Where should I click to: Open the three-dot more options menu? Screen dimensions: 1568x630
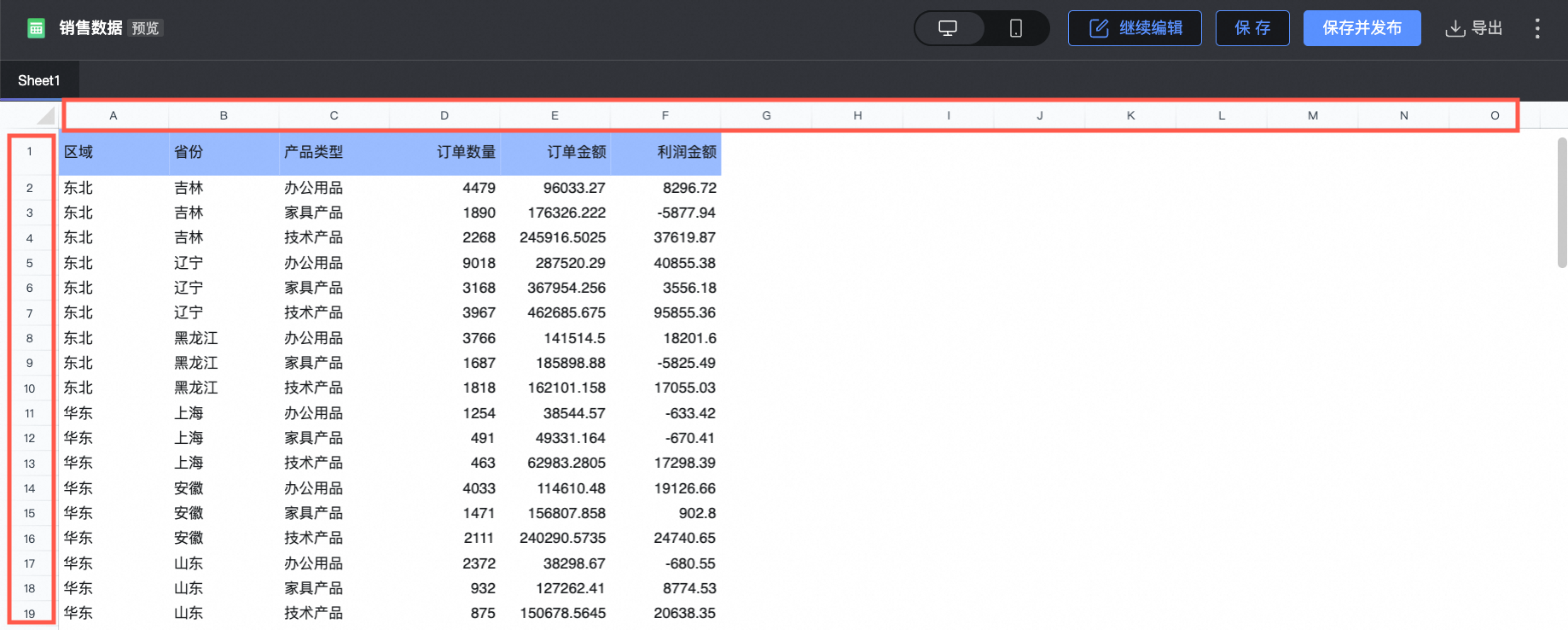click(1537, 28)
